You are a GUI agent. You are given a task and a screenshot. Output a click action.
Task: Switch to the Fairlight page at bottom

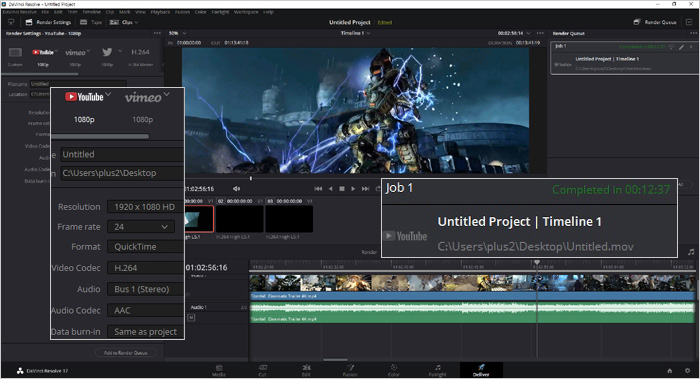click(438, 370)
